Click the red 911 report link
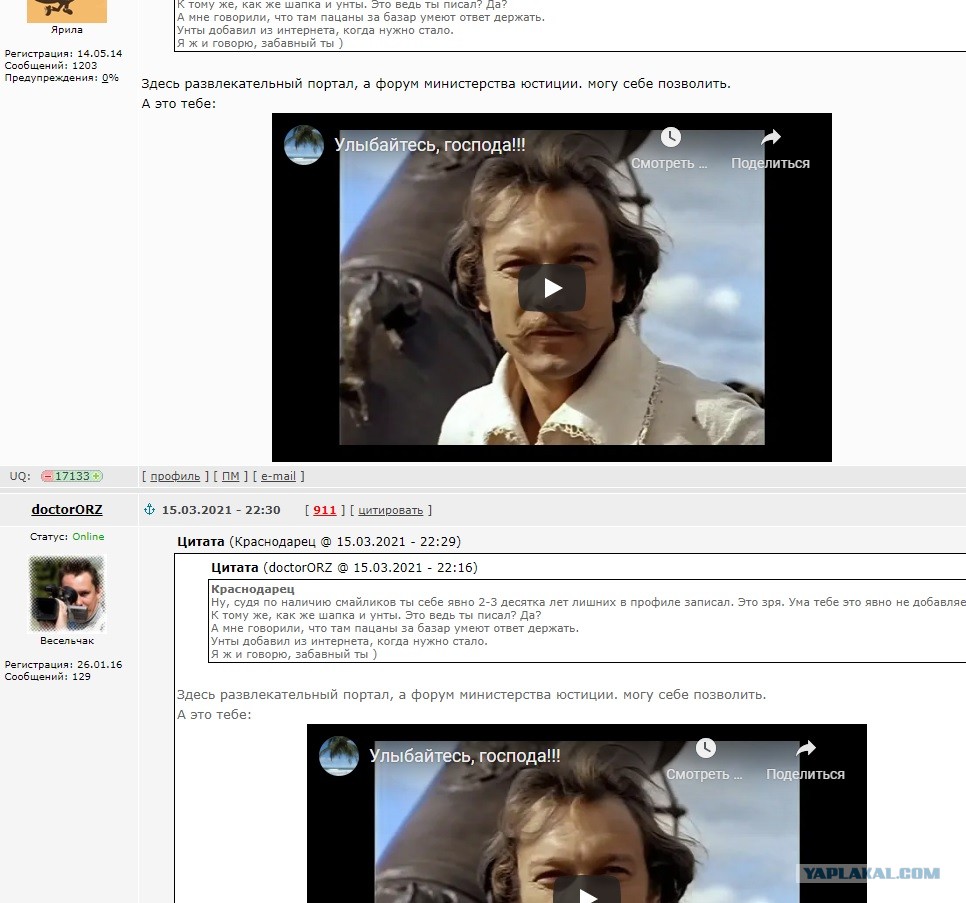 coord(325,510)
